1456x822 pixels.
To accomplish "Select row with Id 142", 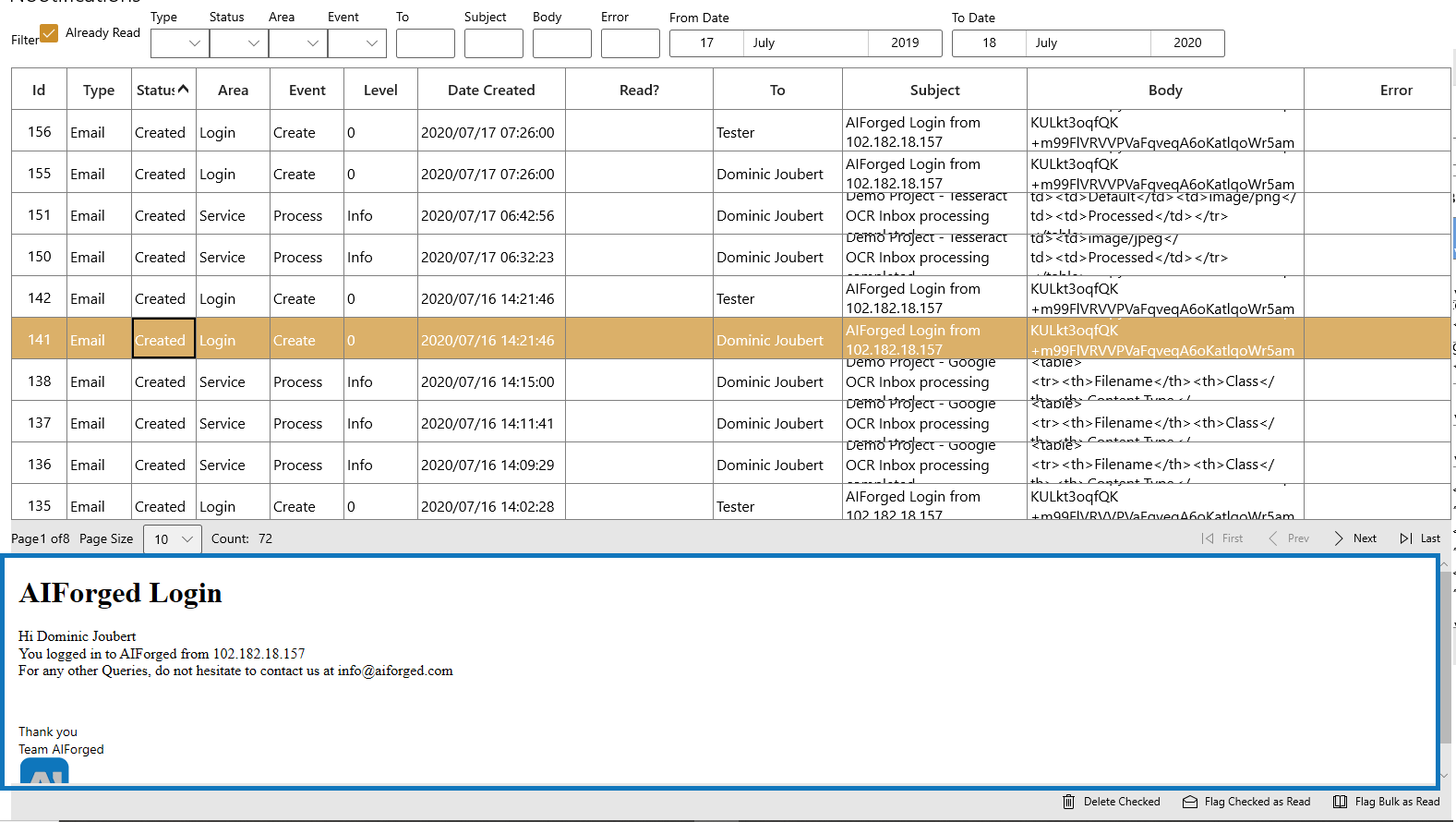I will click(x=731, y=297).
